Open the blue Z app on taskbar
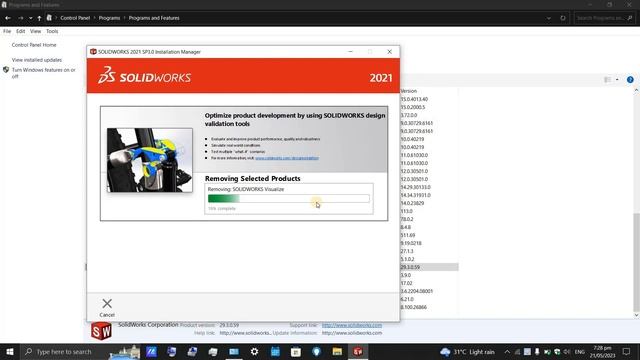This screenshot has height=360, width=640. (151, 352)
